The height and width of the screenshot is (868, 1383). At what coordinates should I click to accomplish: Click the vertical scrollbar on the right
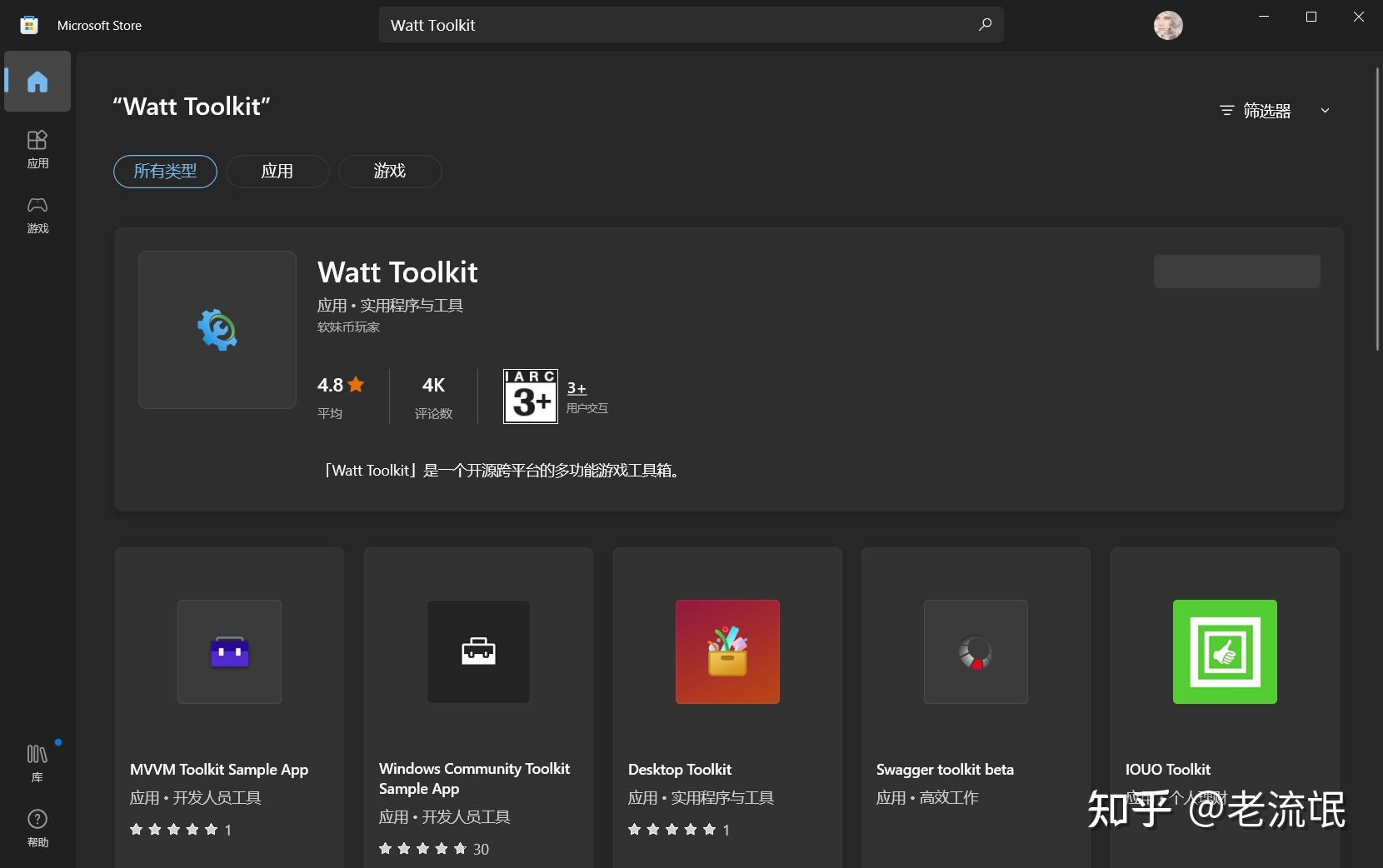[1376, 208]
